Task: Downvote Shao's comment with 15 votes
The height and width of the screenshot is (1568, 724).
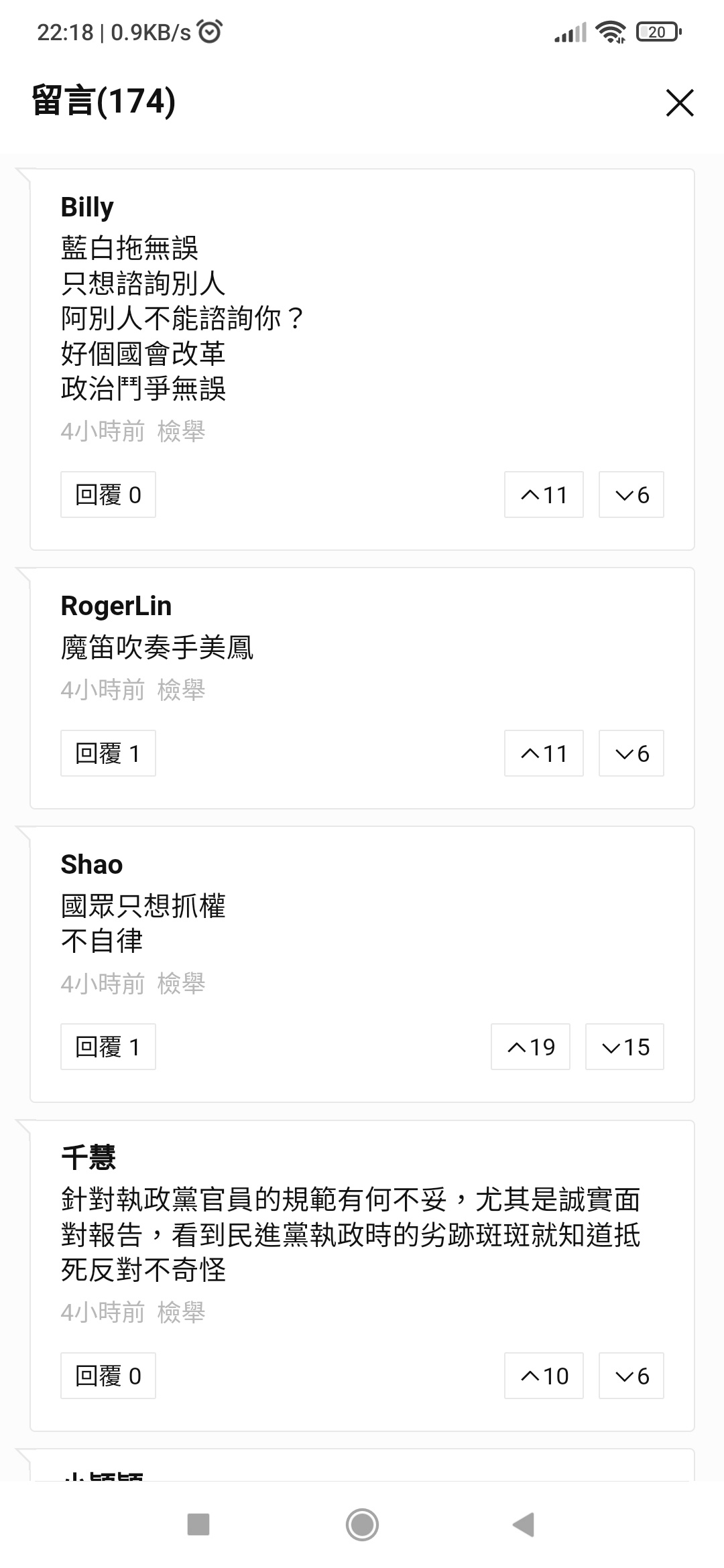Action: coord(625,1047)
